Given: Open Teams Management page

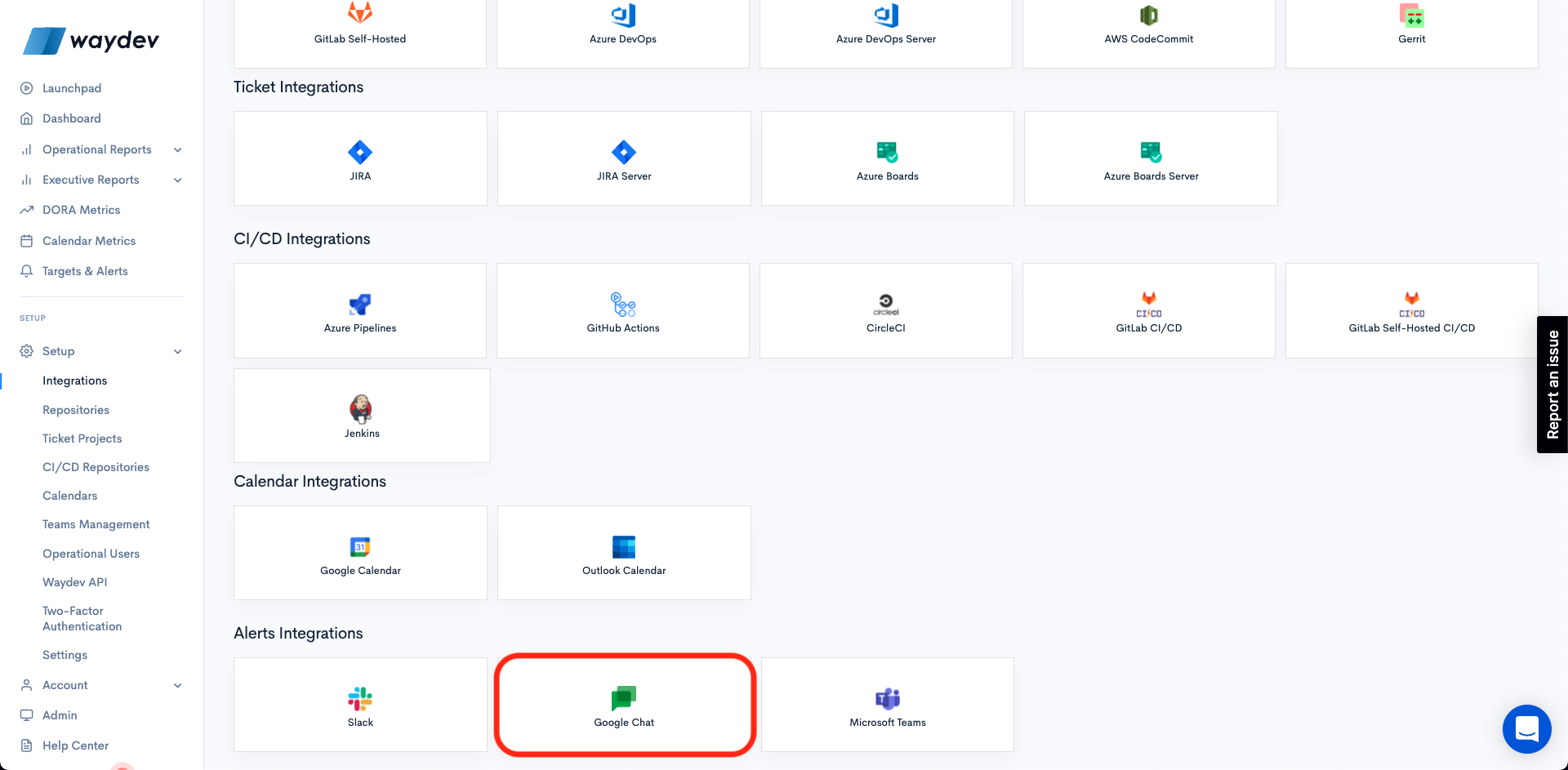Looking at the screenshot, I should 96,524.
